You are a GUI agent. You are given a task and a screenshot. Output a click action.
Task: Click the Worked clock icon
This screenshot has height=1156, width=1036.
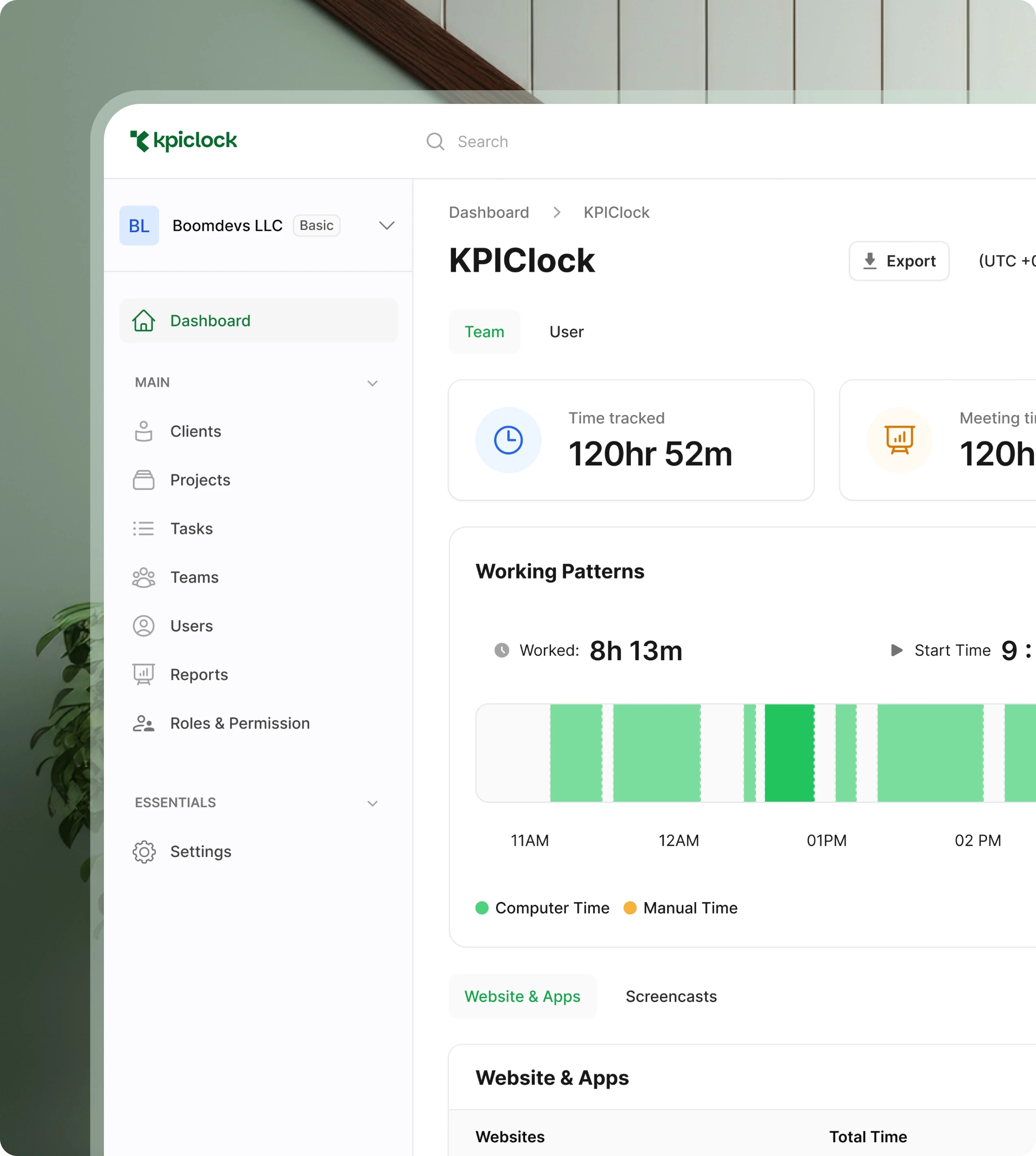[501, 650]
